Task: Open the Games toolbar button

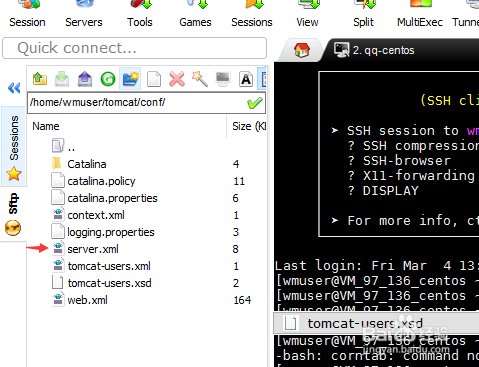Action: click(195, 15)
